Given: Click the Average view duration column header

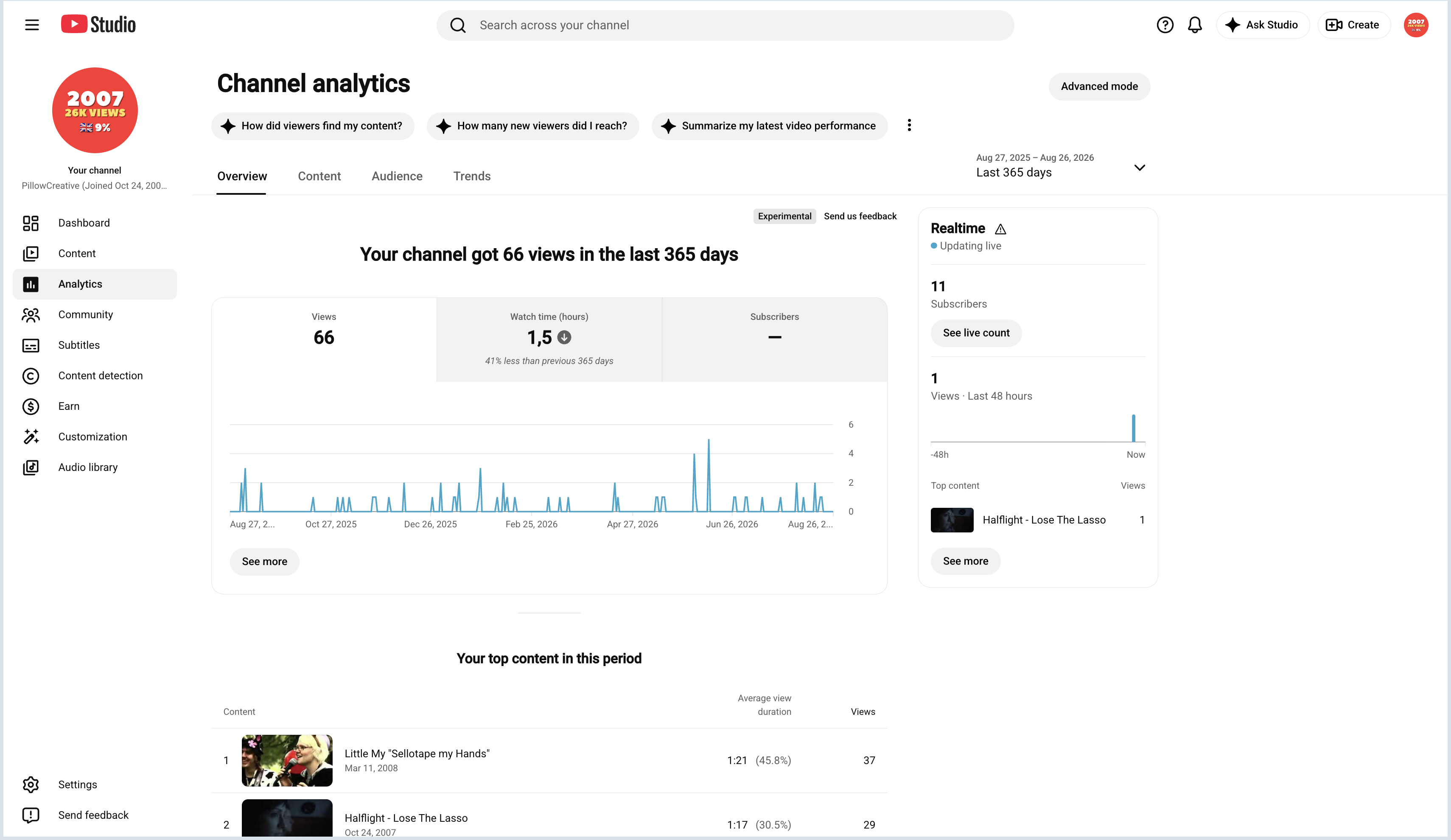Looking at the screenshot, I should coord(764,705).
